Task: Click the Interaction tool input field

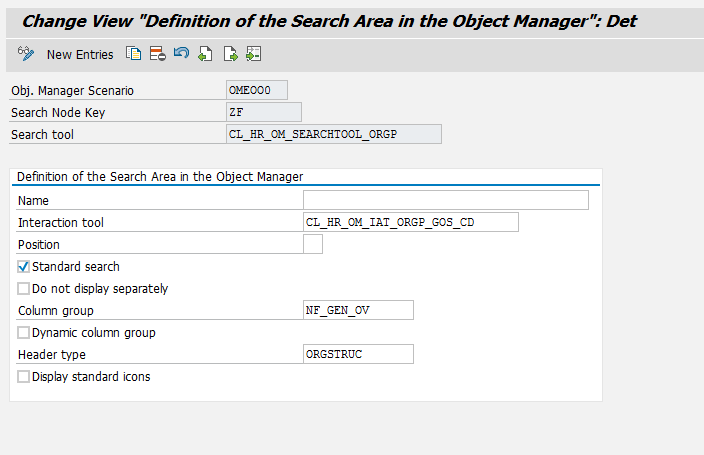Action: click(x=410, y=223)
